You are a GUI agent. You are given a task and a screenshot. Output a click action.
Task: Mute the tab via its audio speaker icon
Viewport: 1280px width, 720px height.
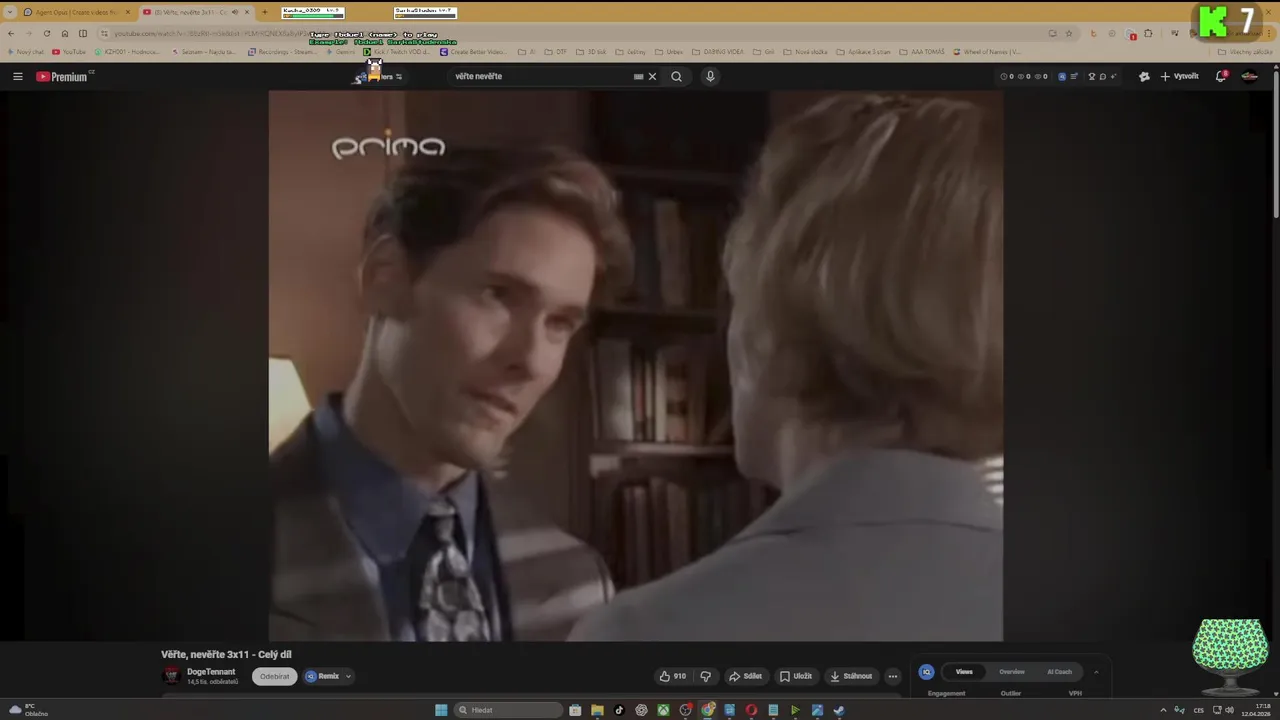[235, 12]
